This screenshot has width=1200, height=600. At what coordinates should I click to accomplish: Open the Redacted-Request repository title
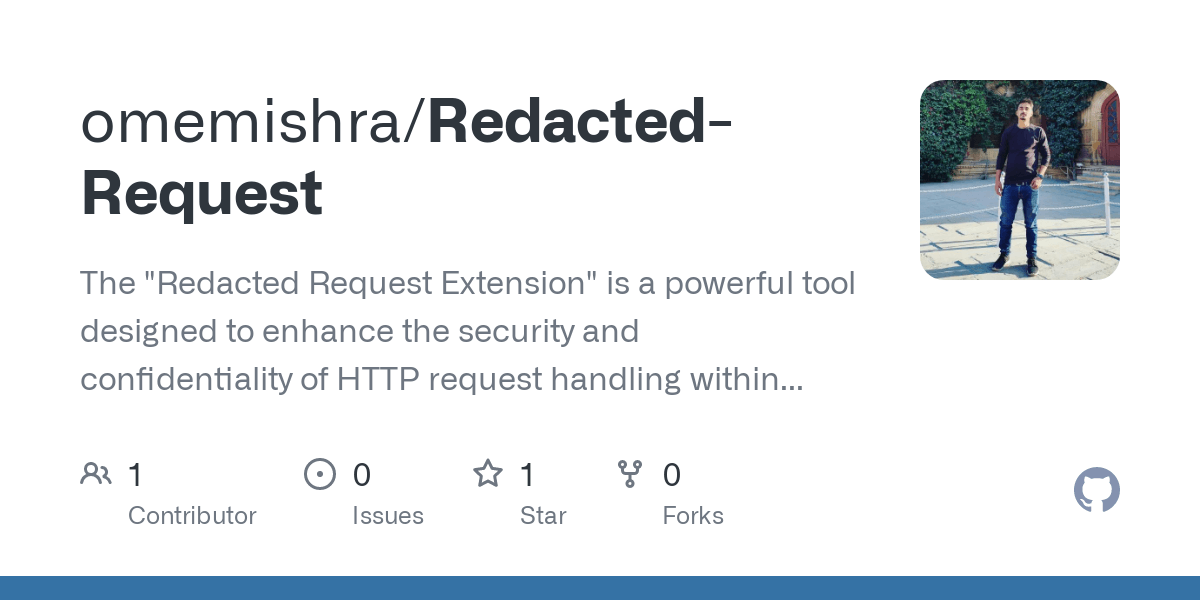tap(407, 157)
